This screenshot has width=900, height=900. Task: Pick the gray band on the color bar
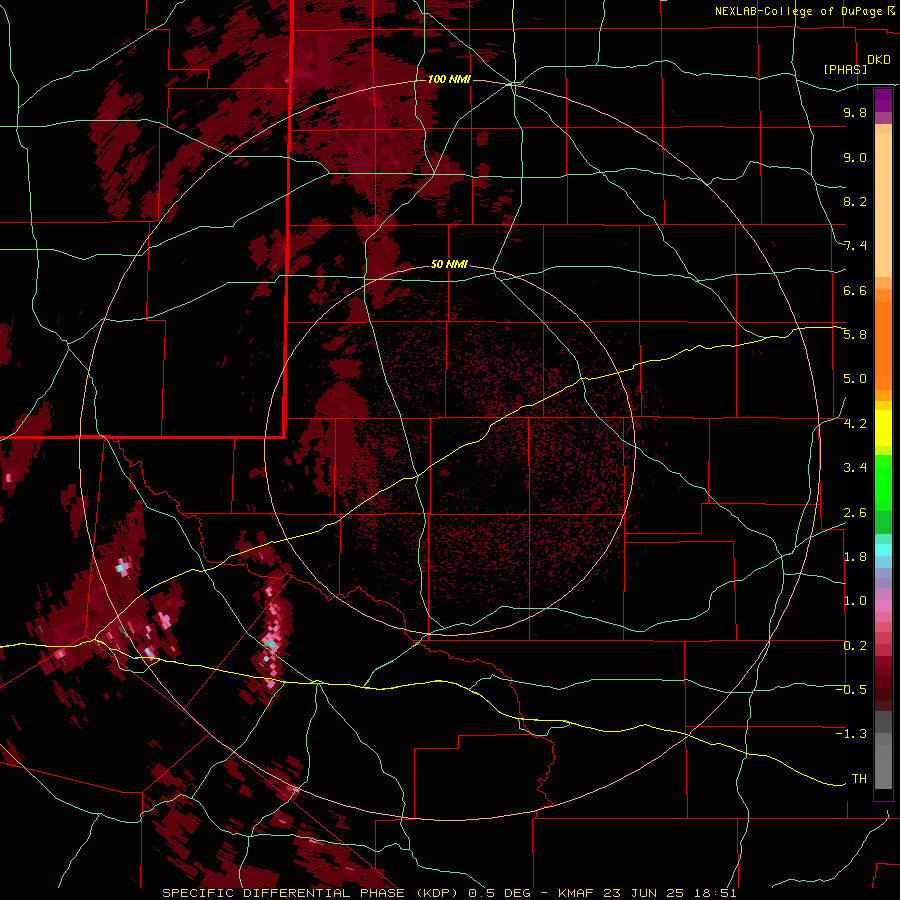883,750
